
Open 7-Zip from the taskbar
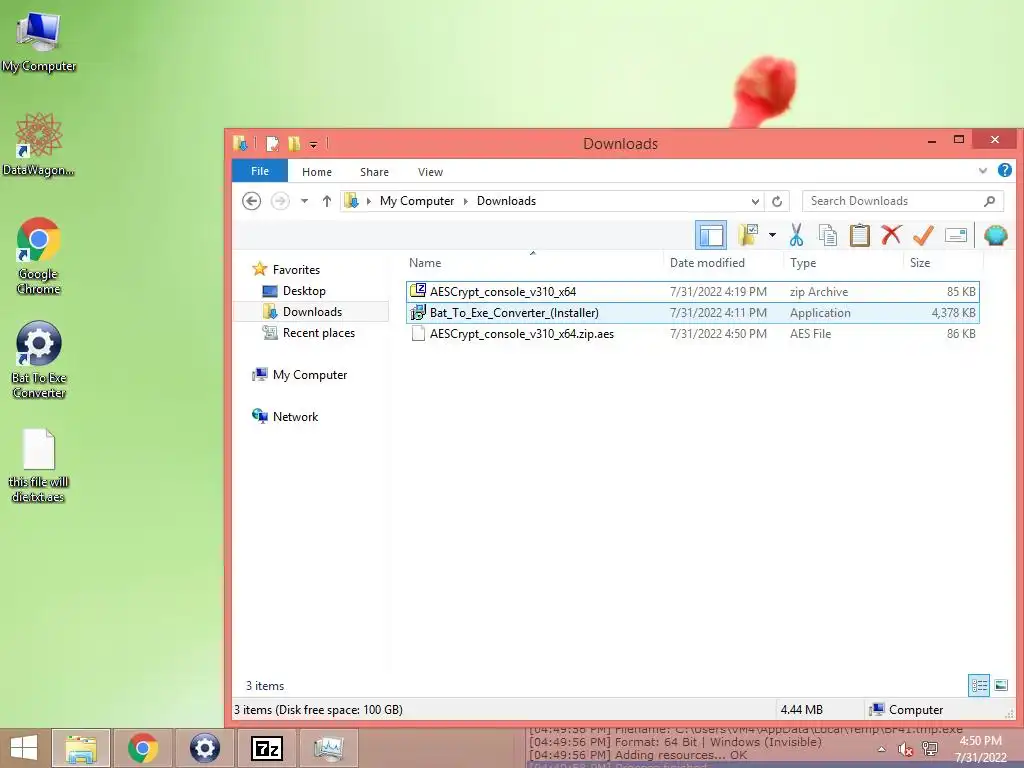[266, 748]
